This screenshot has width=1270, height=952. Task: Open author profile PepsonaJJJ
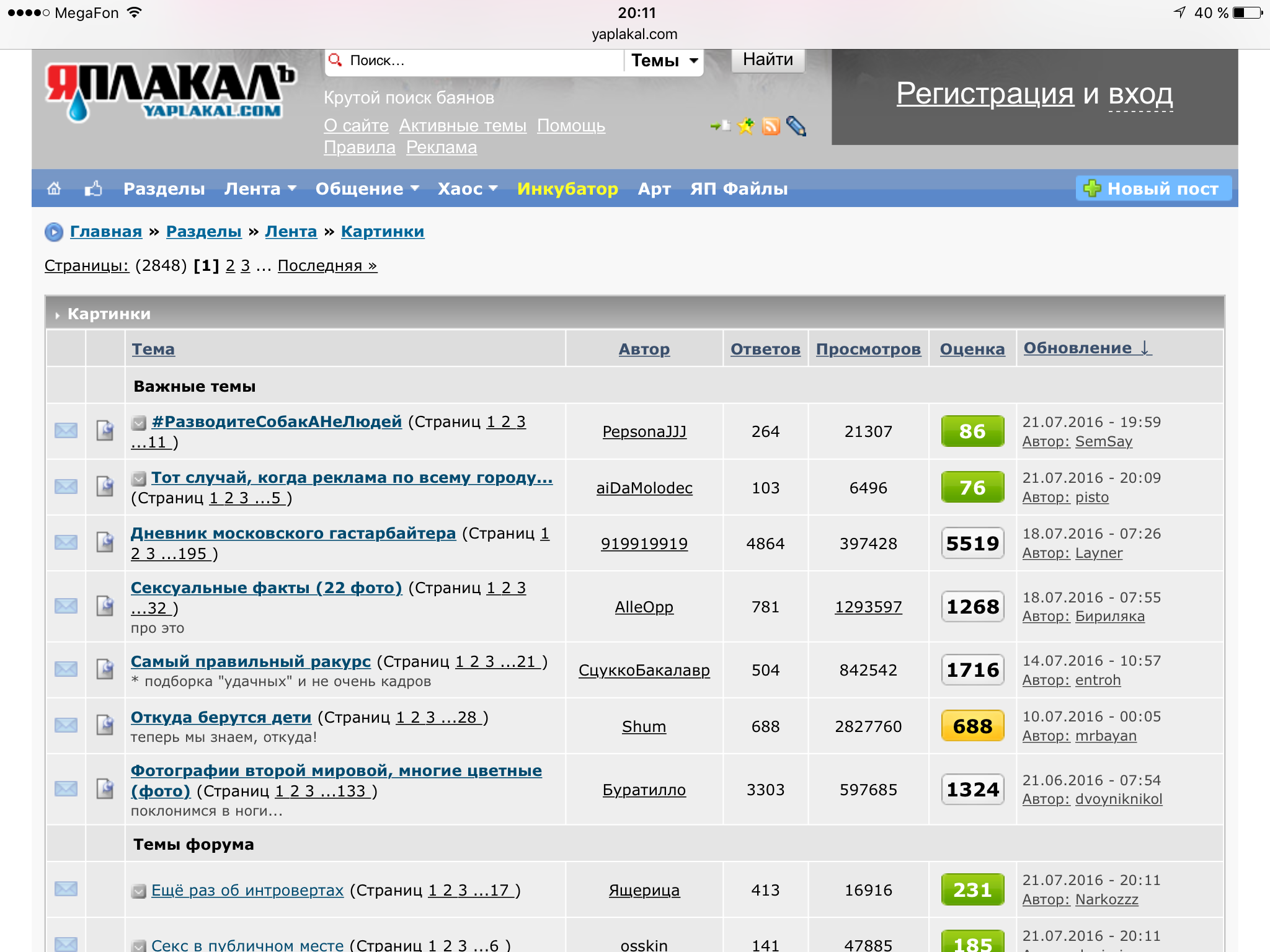coord(644,431)
